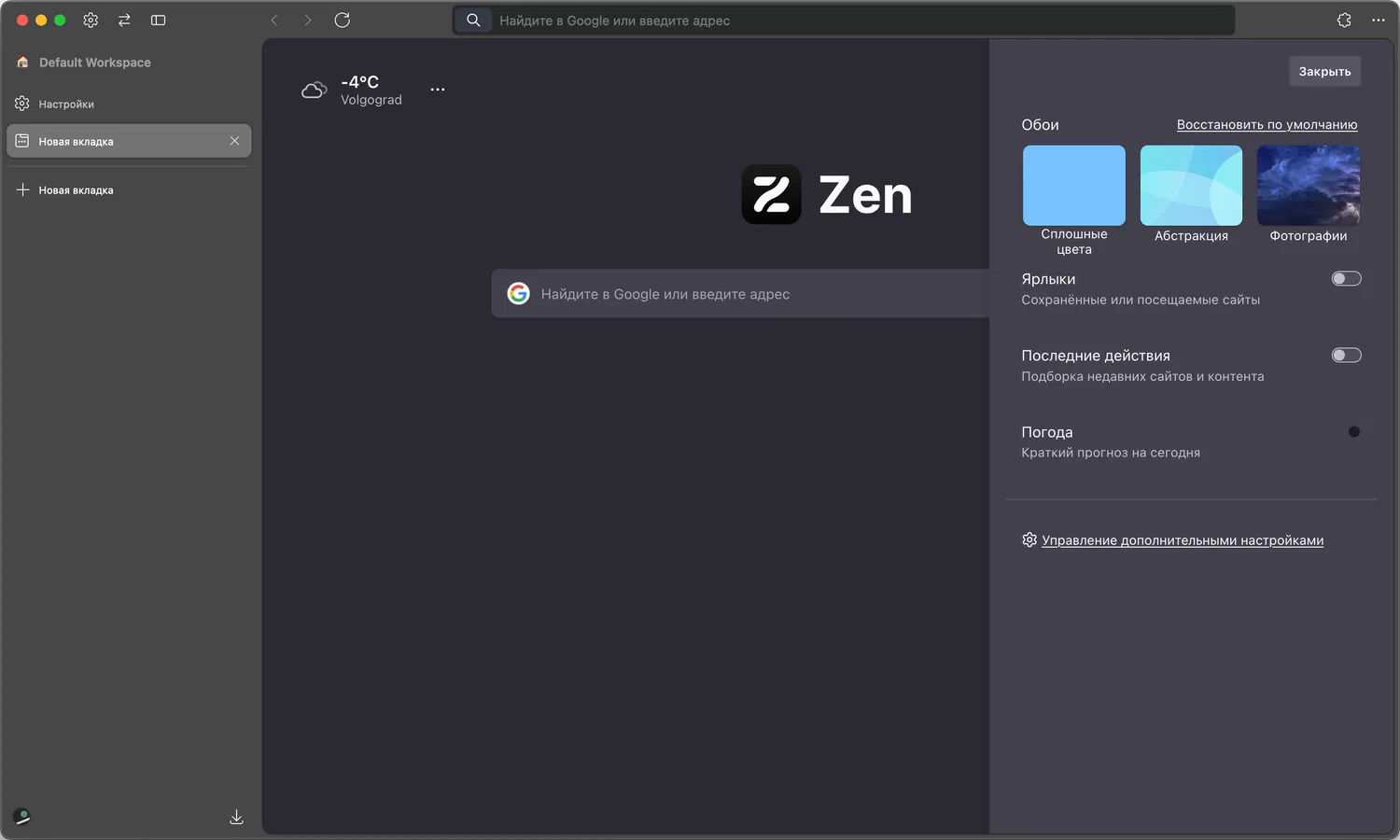Click Подборка недавних сайтов и контента text
The image size is (1400, 840).
coord(1142,376)
